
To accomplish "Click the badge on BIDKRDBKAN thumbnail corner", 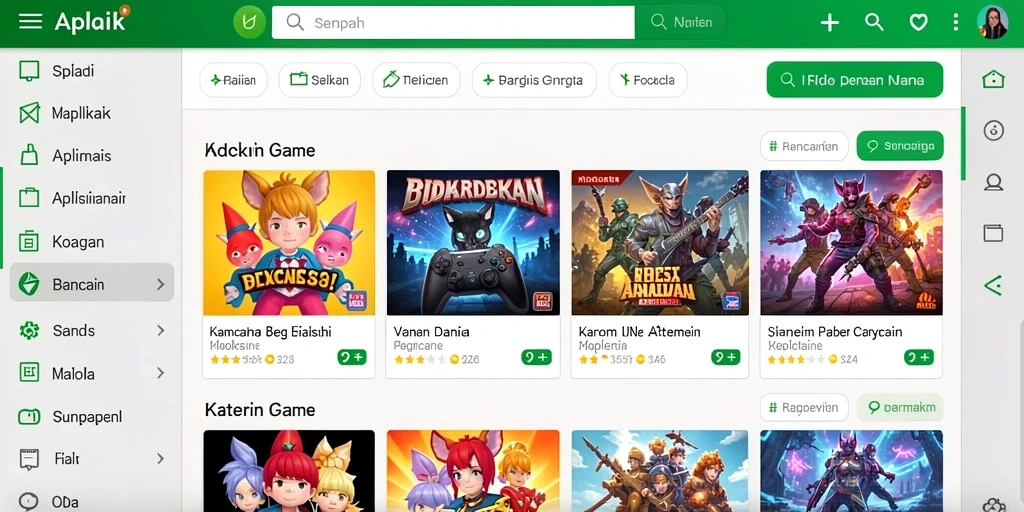I will [543, 300].
